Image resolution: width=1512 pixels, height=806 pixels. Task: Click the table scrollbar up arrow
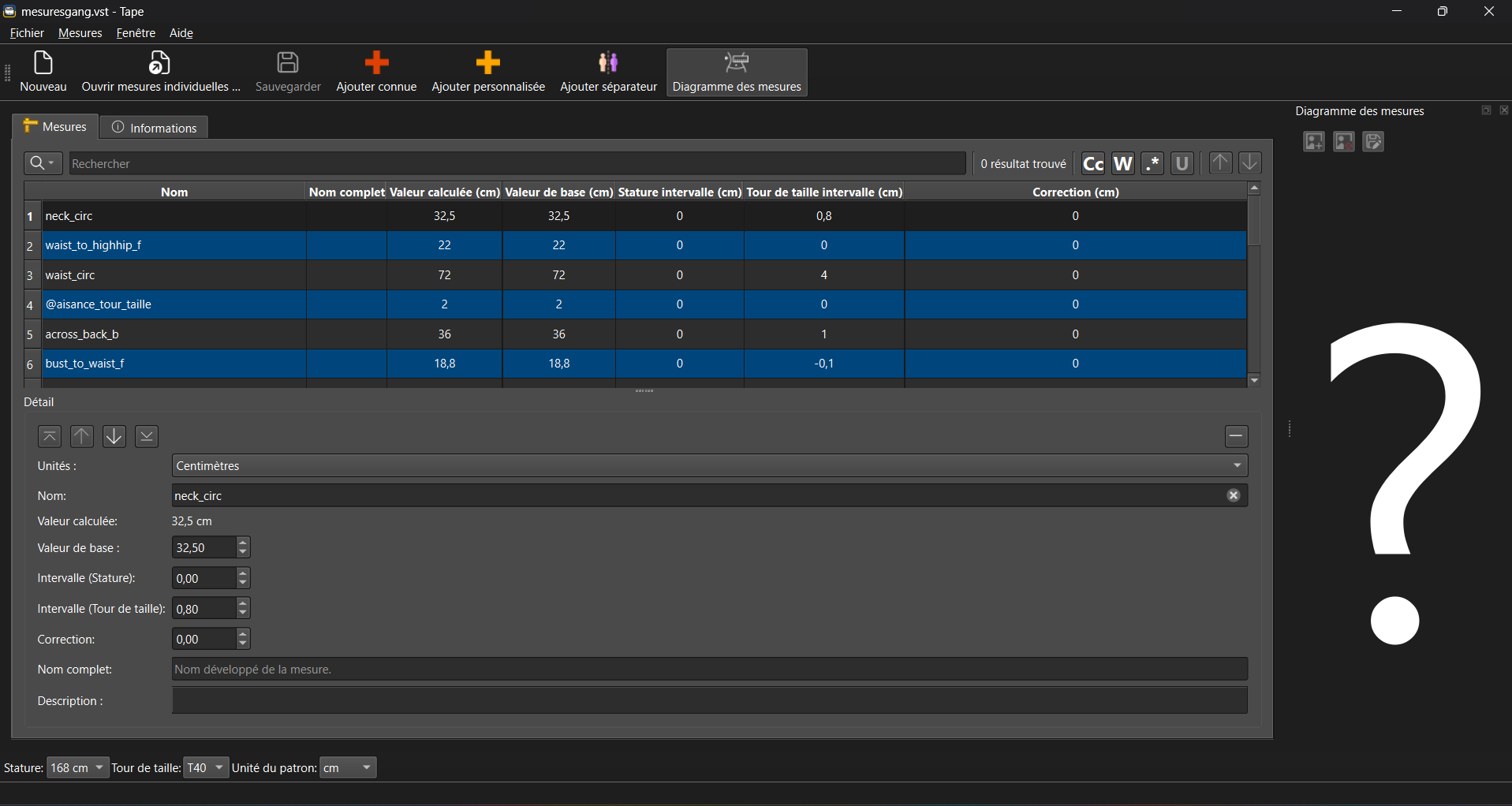pos(1254,188)
